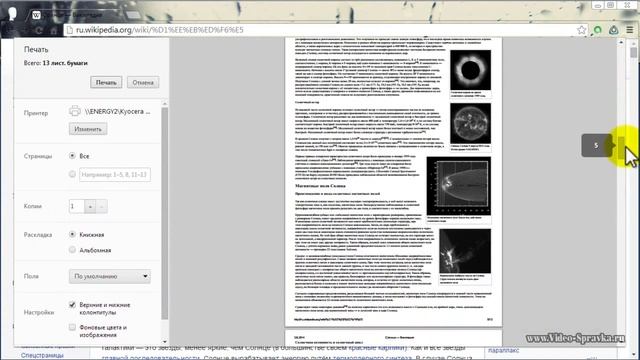The width and height of the screenshot is (640, 360).
Task: Click the home icon in the toolbar
Action: [x=54, y=30]
